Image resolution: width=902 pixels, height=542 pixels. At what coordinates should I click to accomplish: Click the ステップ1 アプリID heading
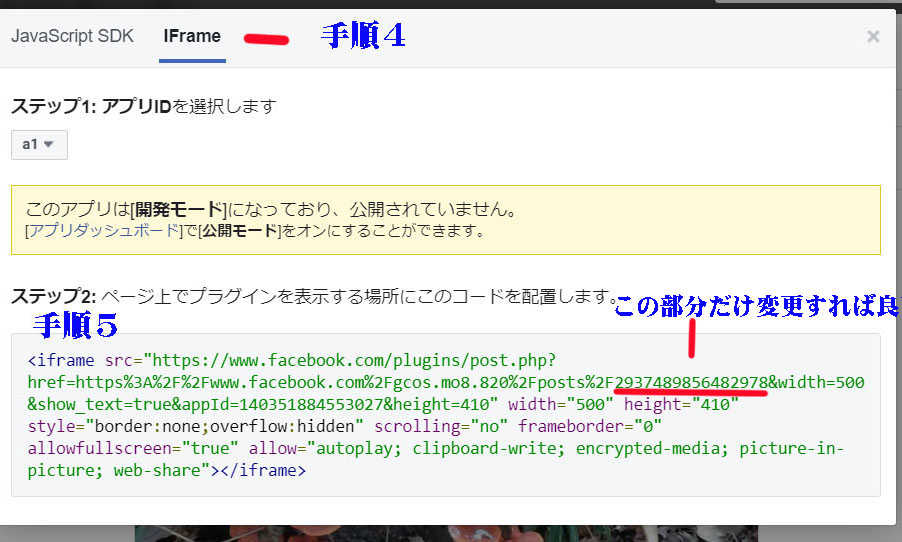coord(143,105)
